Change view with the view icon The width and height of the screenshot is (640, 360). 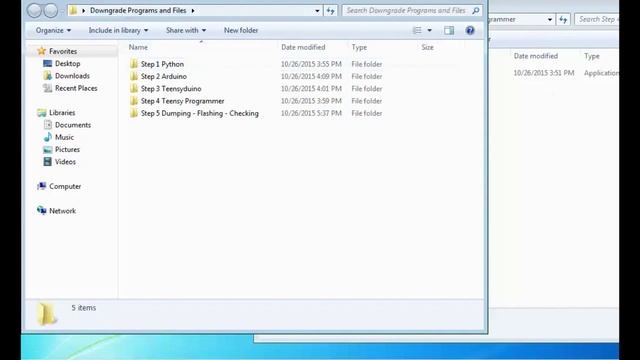tap(417, 30)
